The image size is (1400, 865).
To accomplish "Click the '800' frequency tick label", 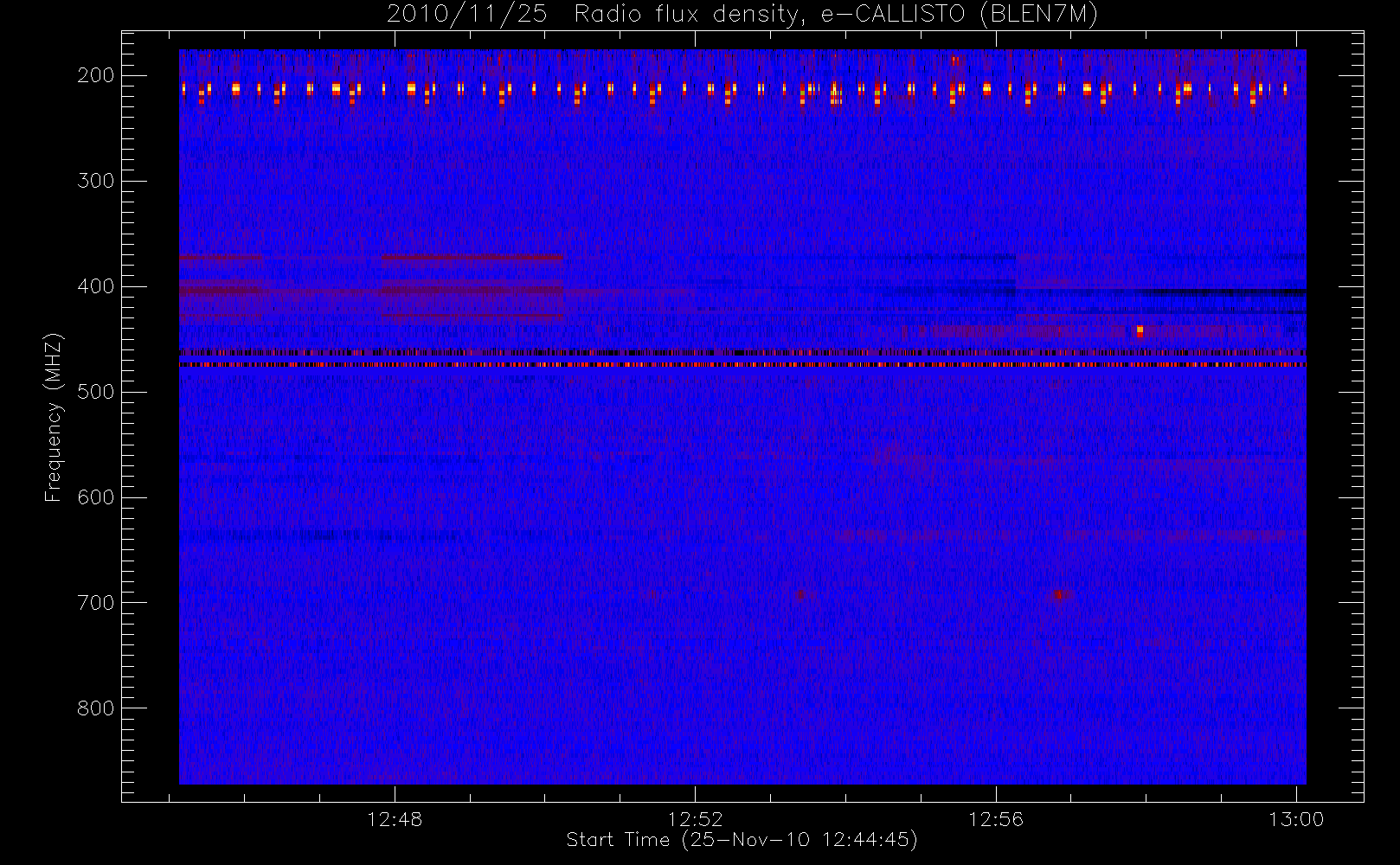I will (x=96, y=708).
